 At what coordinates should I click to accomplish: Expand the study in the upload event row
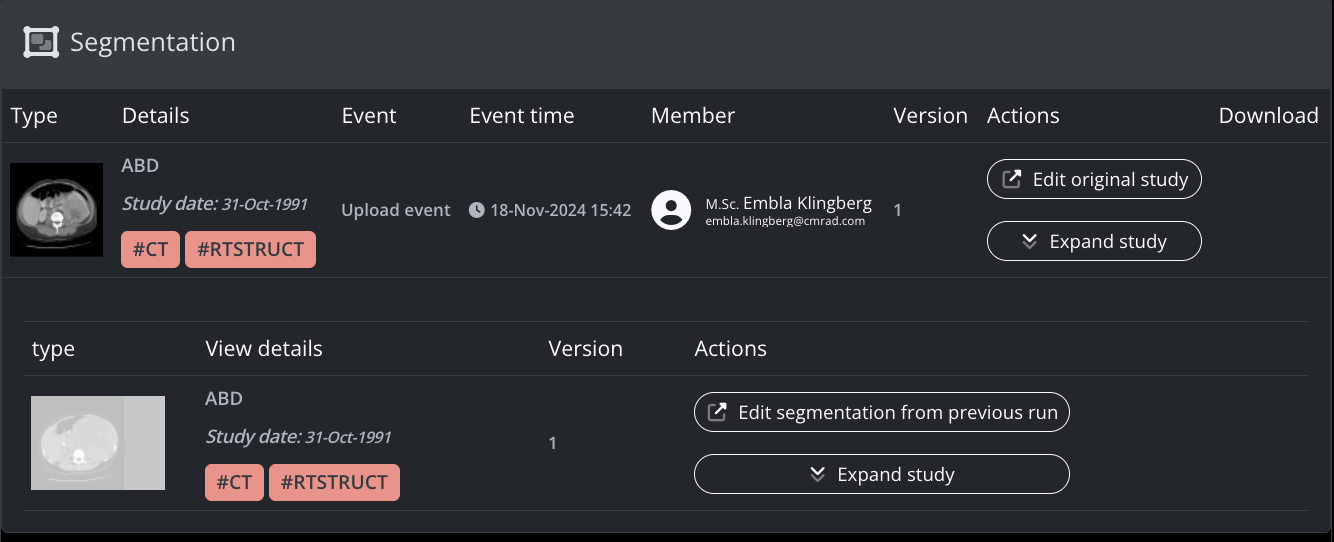[1094, 241]
